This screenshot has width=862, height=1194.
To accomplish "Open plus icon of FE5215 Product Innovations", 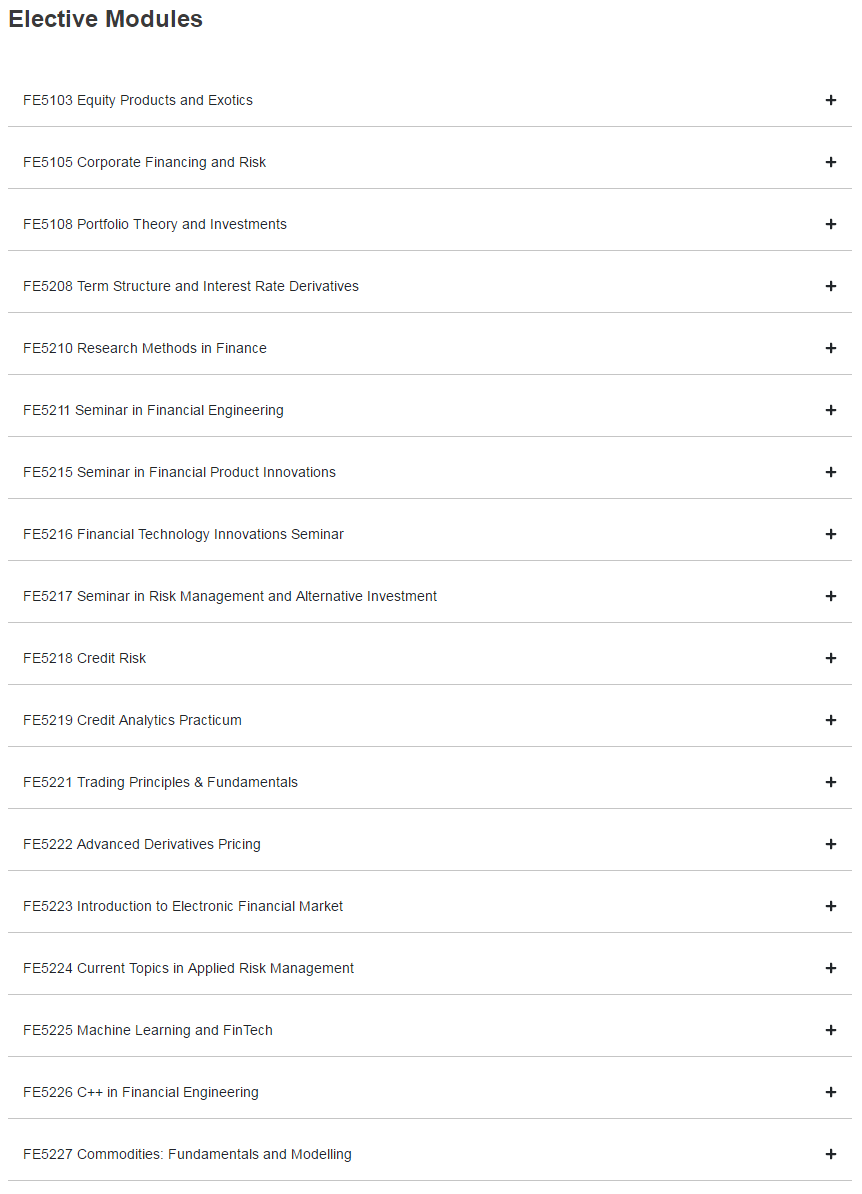I will 831,472.
